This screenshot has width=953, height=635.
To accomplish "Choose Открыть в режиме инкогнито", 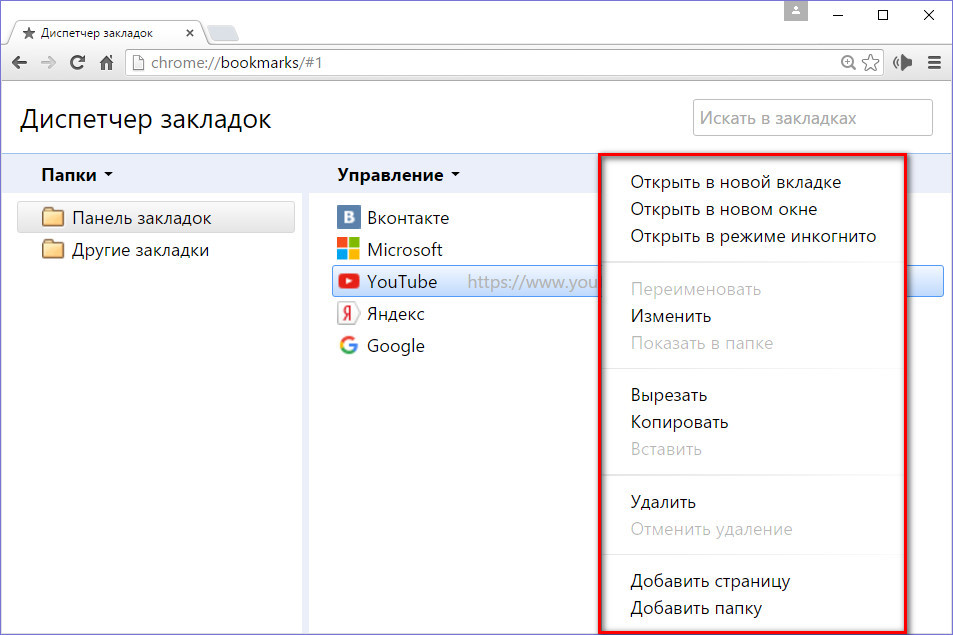I will click(753, 236).
